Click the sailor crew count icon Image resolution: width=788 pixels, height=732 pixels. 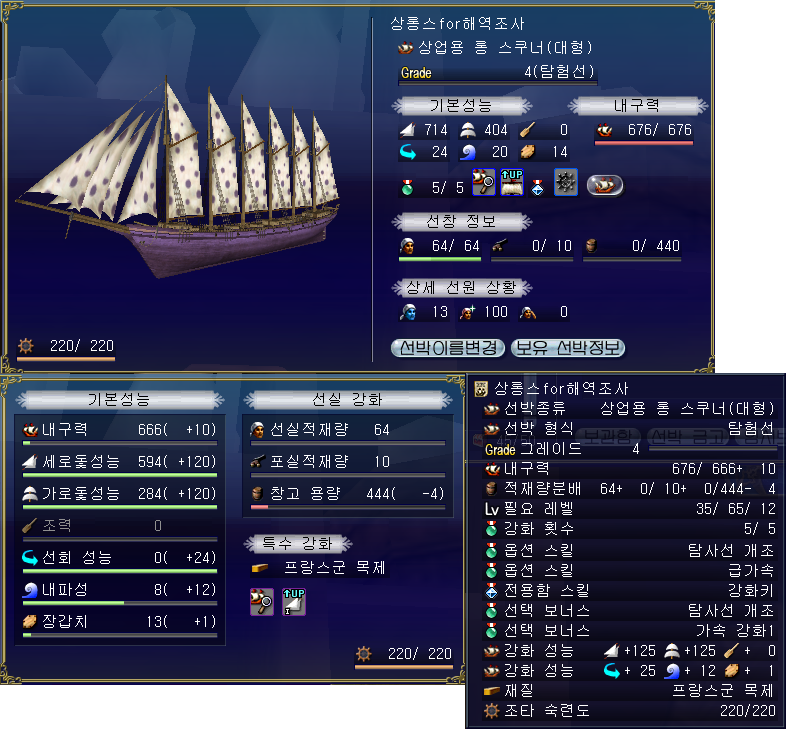(408, 246)
